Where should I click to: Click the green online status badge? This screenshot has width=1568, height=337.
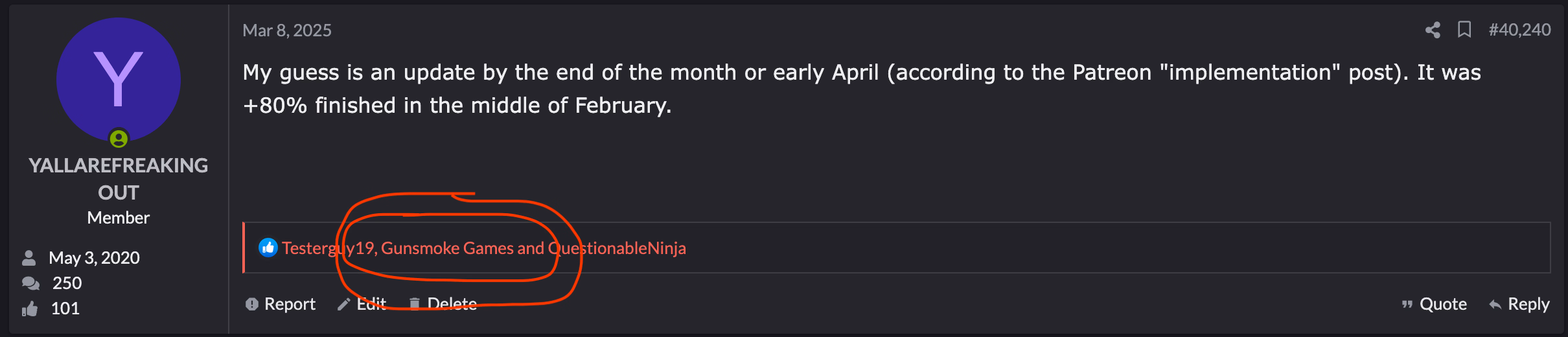119,138
